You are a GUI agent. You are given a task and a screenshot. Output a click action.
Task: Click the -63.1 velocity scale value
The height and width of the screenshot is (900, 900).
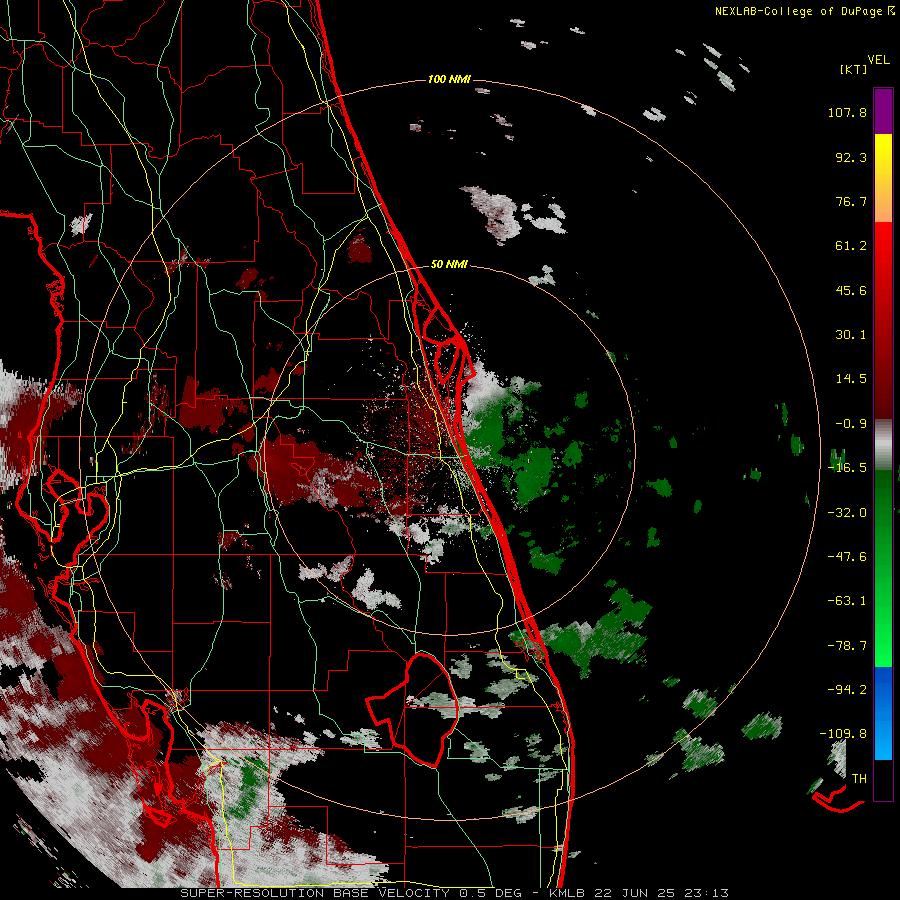[847, 601]
